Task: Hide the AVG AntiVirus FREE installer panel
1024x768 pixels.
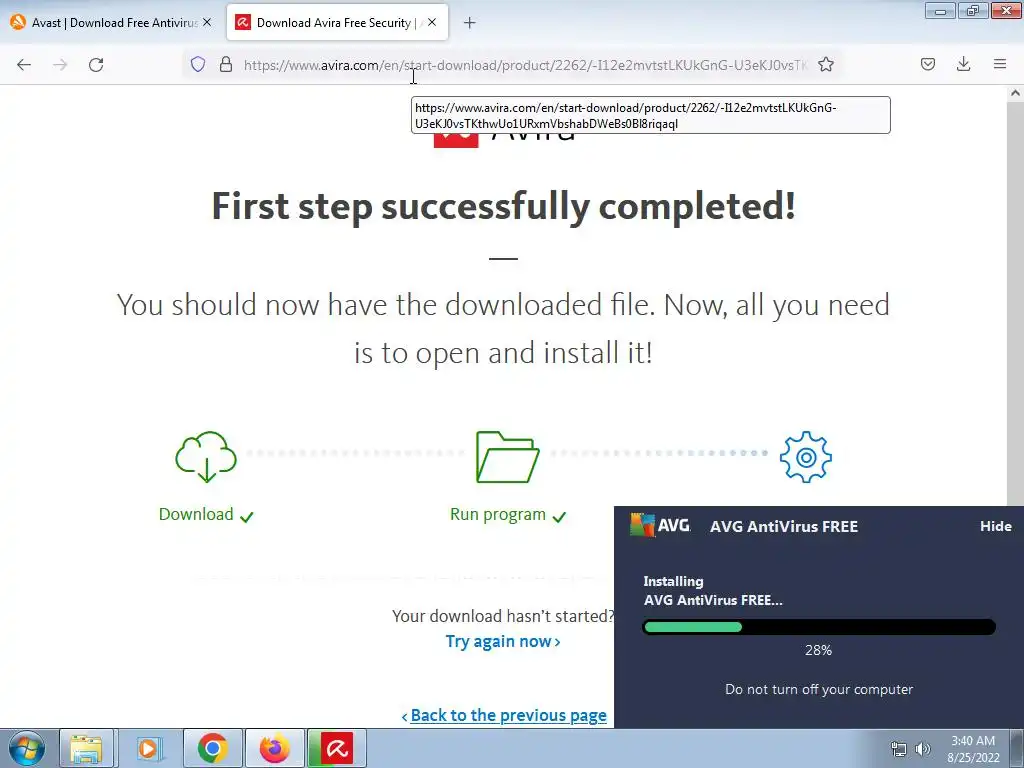Action: pos(995,526)
